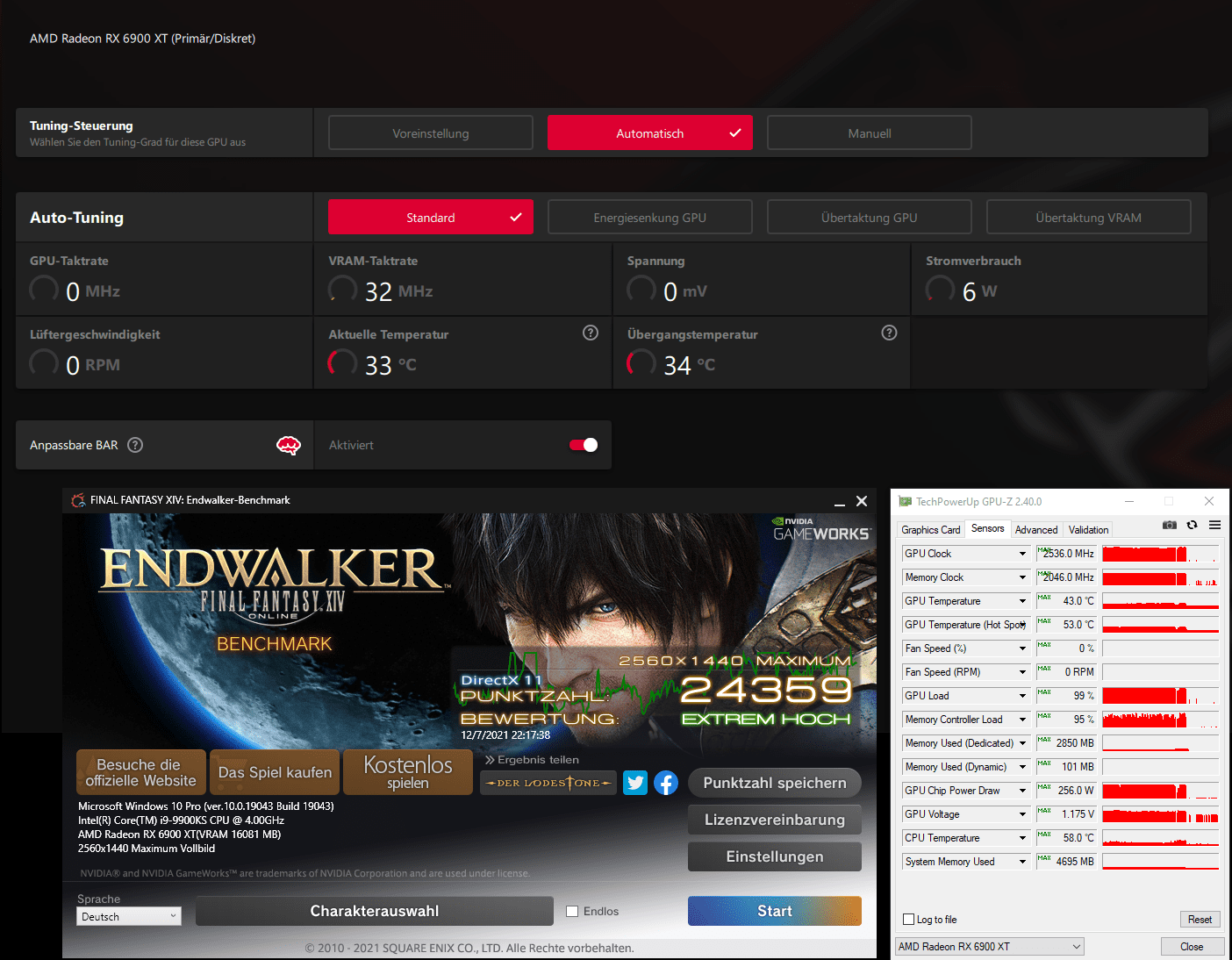
Task: Open System Memory Used dropdown
Action: 1022,862
